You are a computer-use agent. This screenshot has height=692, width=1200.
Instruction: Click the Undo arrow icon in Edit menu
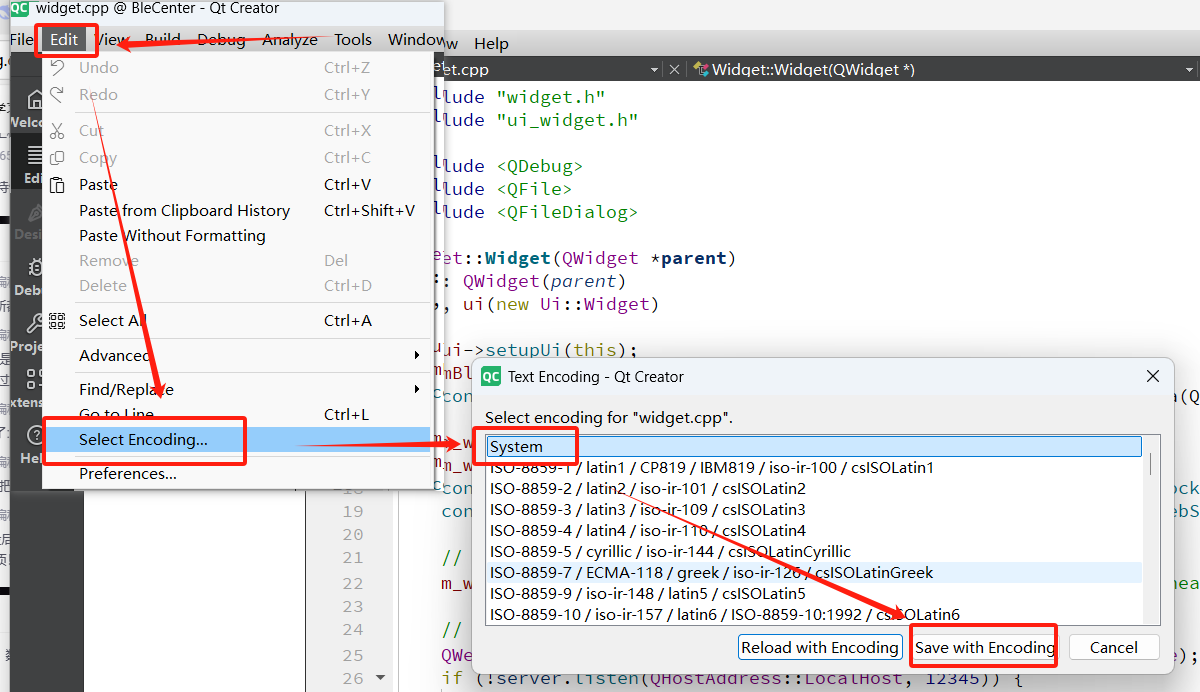coord(58,68)
